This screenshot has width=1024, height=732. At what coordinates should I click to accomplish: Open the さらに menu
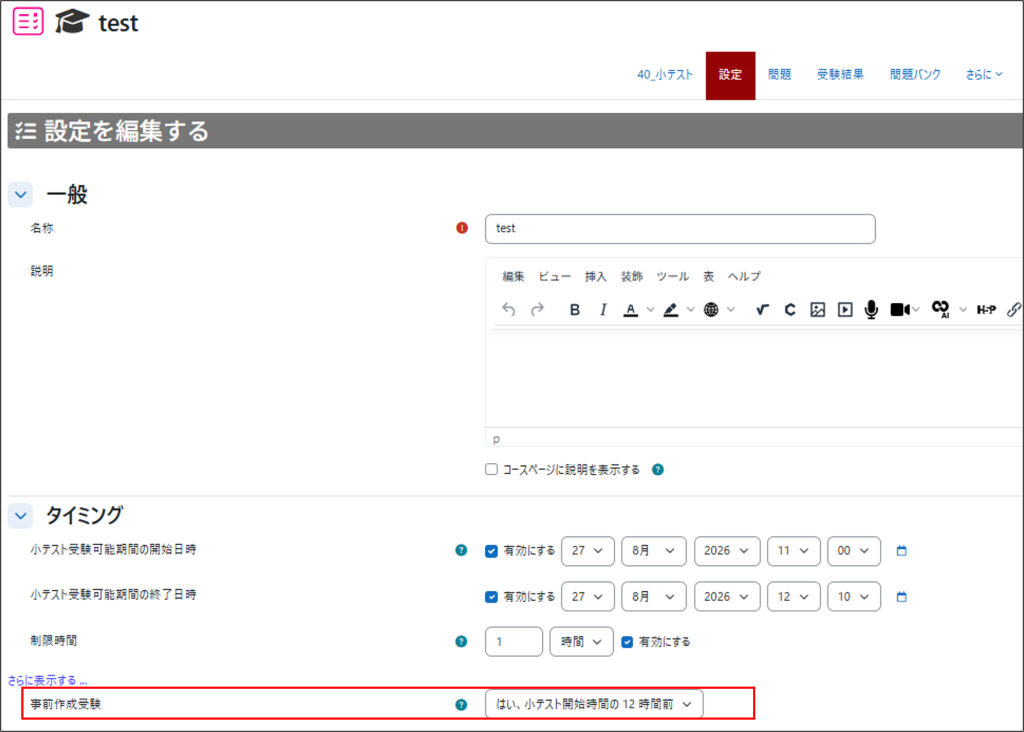click(984, 75)
